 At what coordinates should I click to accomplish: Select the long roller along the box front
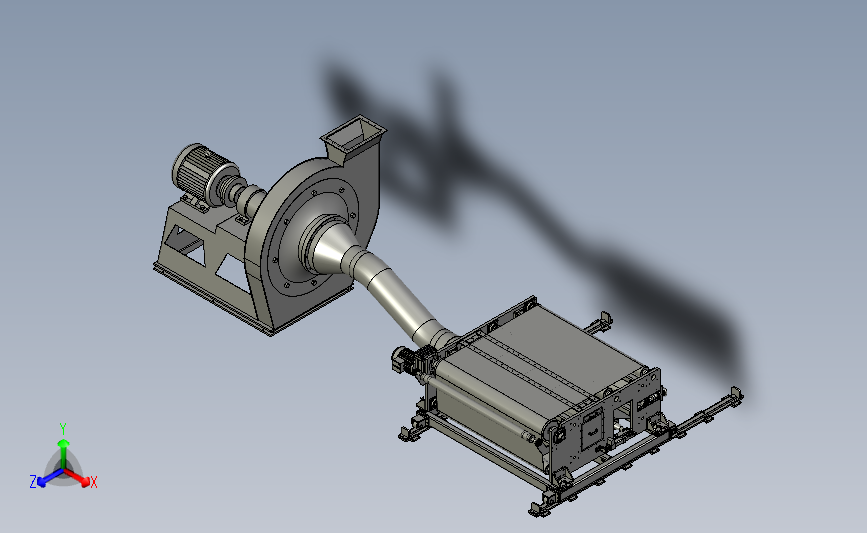478,407
